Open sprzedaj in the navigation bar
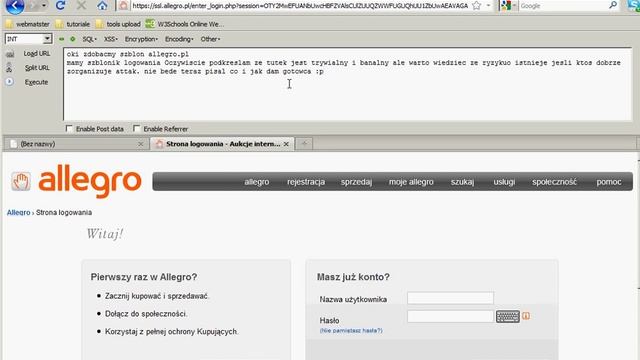Screen dimensions: 640x360 point(356,182)
